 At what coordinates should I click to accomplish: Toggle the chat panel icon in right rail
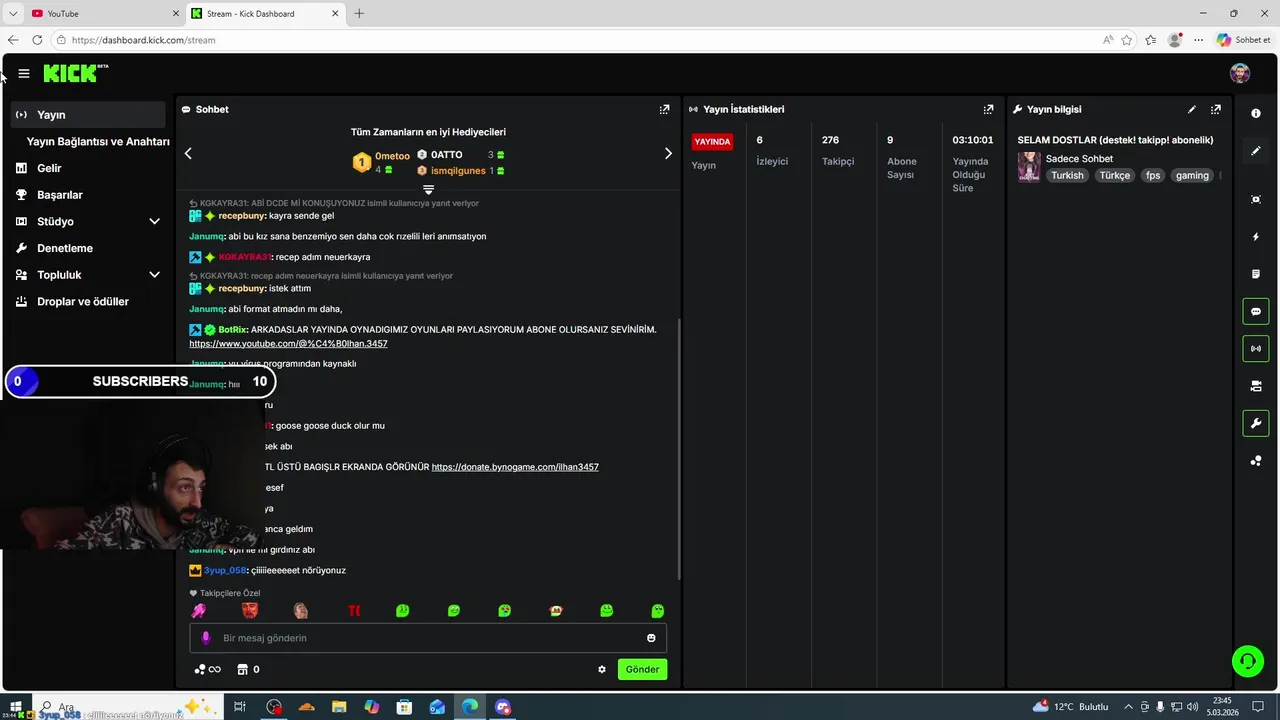point(1256,311)
